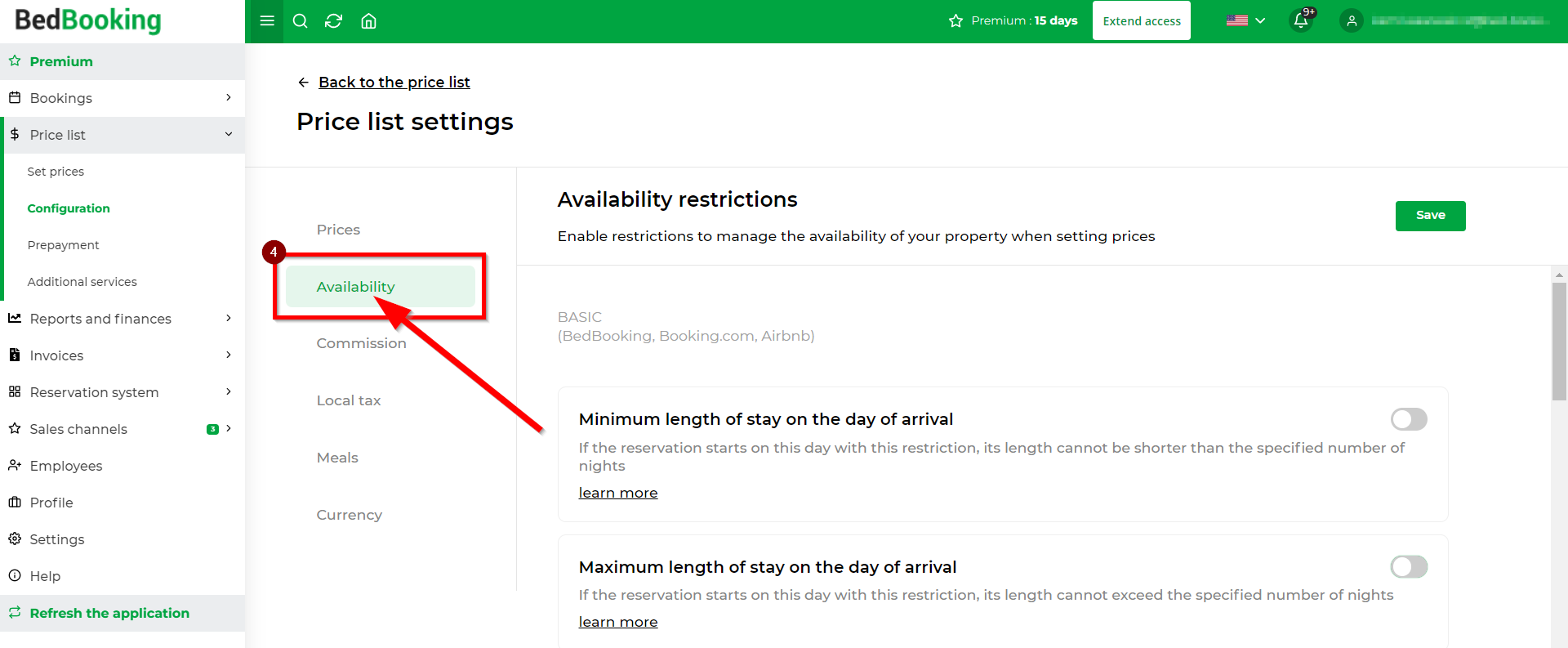The width and height of the screenshot is (1568, 648).
Task: Click the refresh arrows icon in top bar
Action: [333, 21]
